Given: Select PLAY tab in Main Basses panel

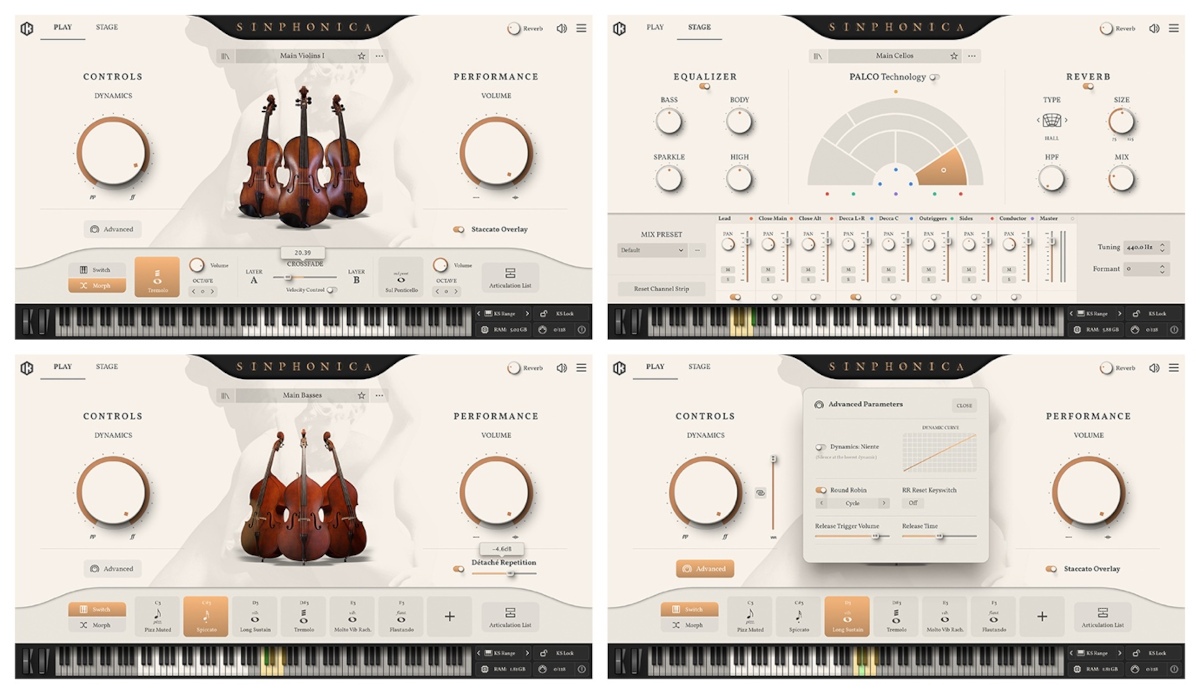Looking at the screenshot, I should tap(63, 367).
